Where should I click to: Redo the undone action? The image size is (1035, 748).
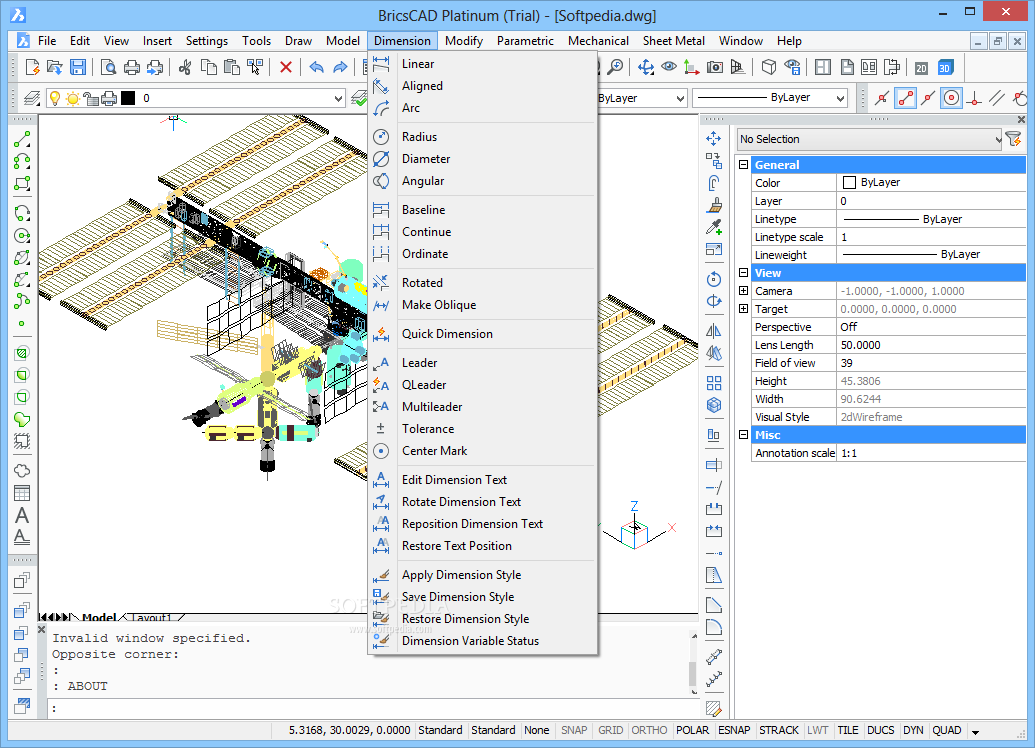pos(340,67)
